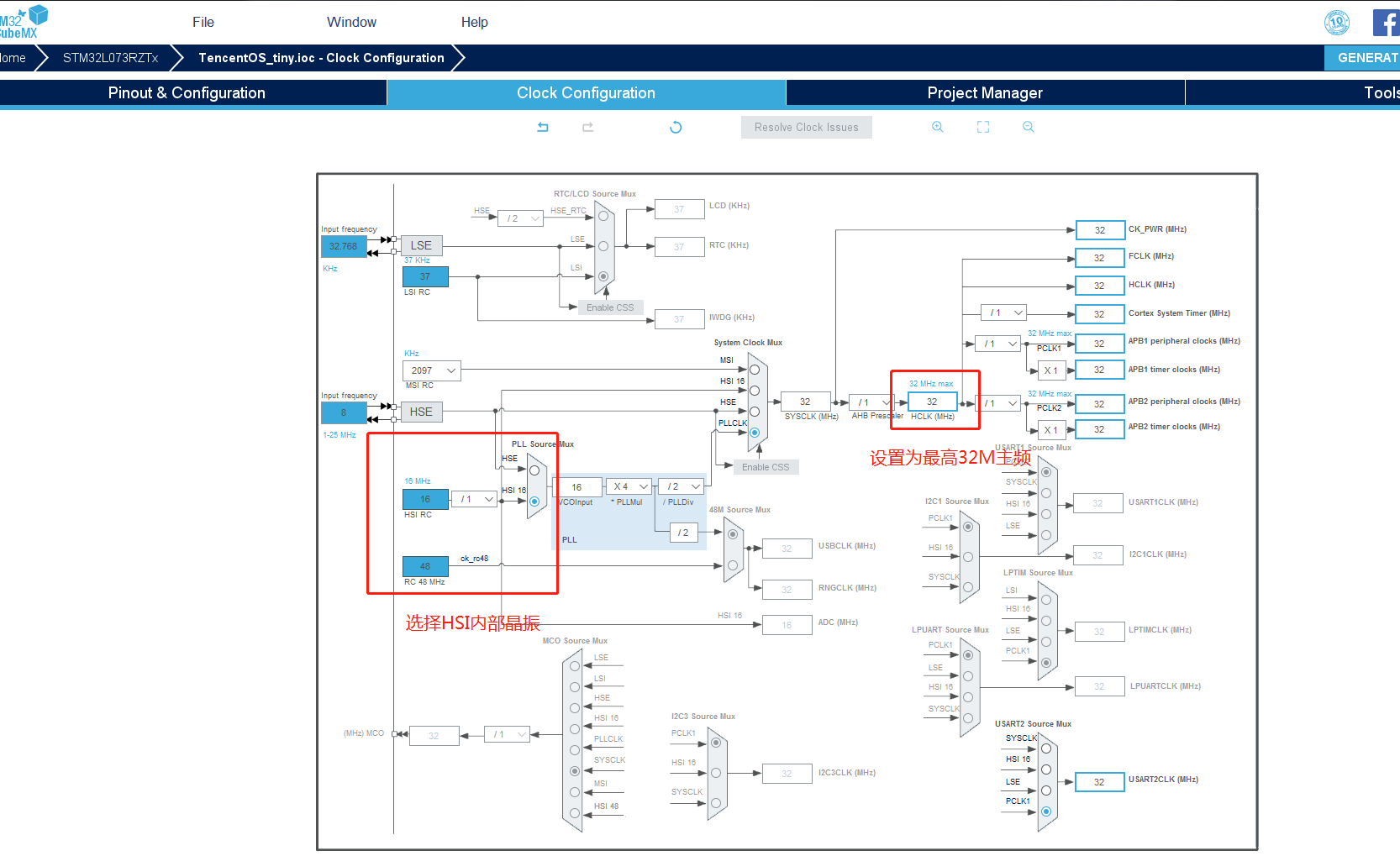
Task: Open the Facebook icon link
Action: pyautogui.click(x=1385, y=23)
